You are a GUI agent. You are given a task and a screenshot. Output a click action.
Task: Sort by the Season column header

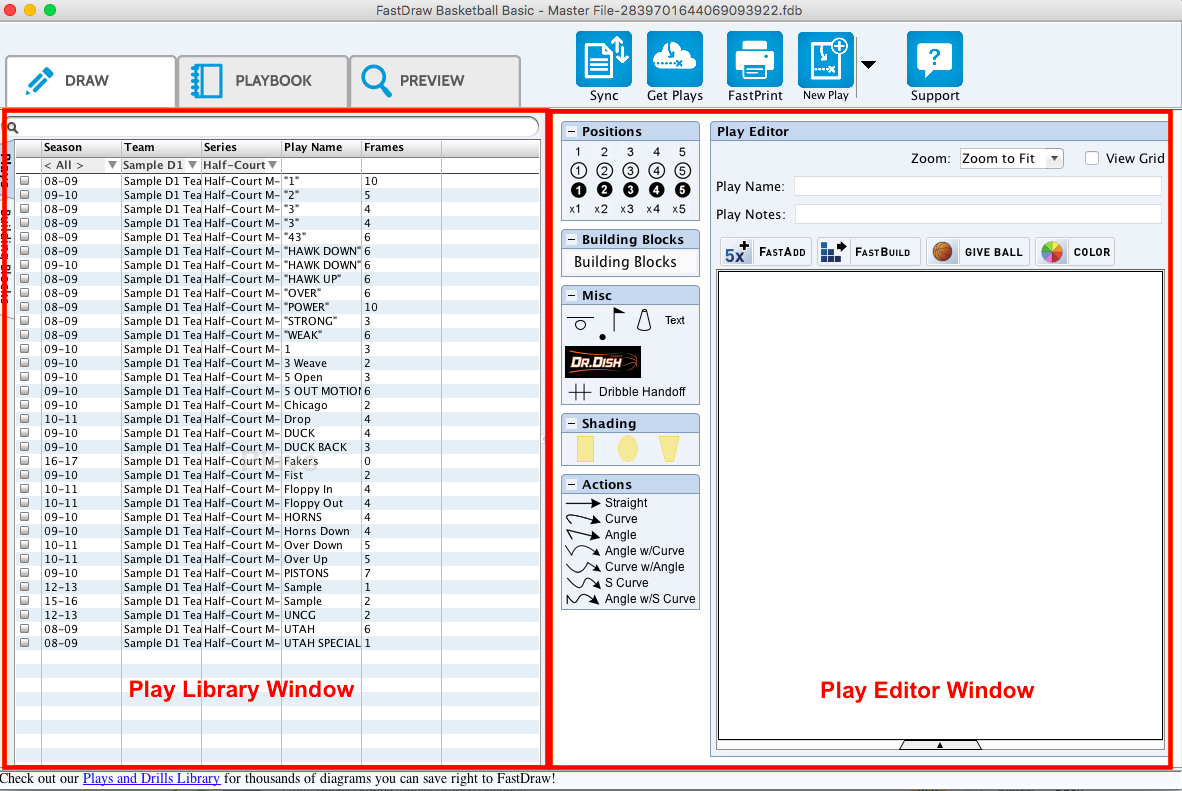tap(81, 147)
